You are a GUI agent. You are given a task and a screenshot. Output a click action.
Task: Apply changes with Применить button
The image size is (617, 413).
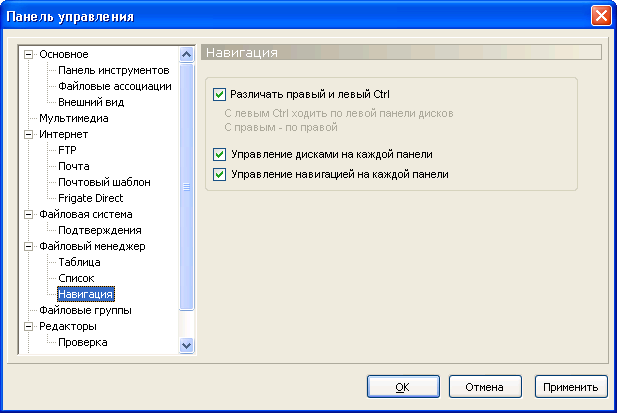point(572,386)
